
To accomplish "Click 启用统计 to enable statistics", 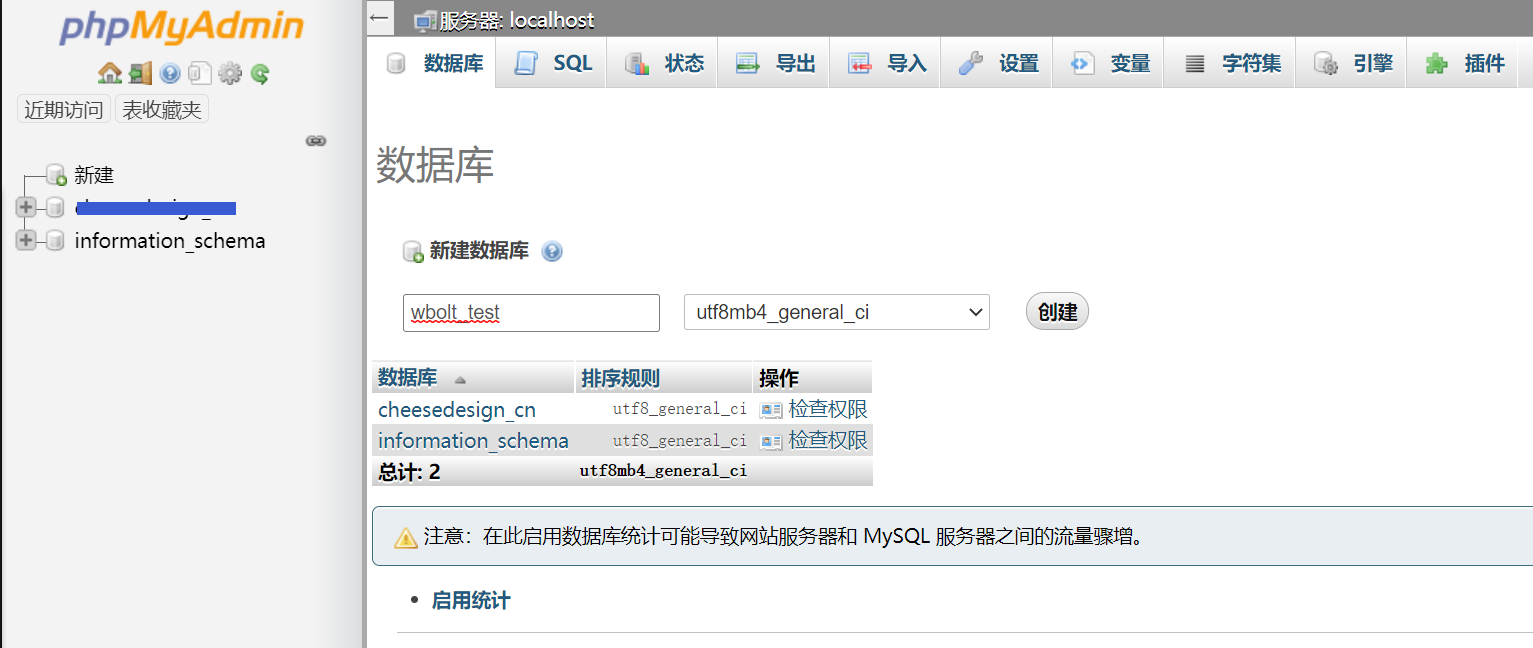I will coord(471,602).
